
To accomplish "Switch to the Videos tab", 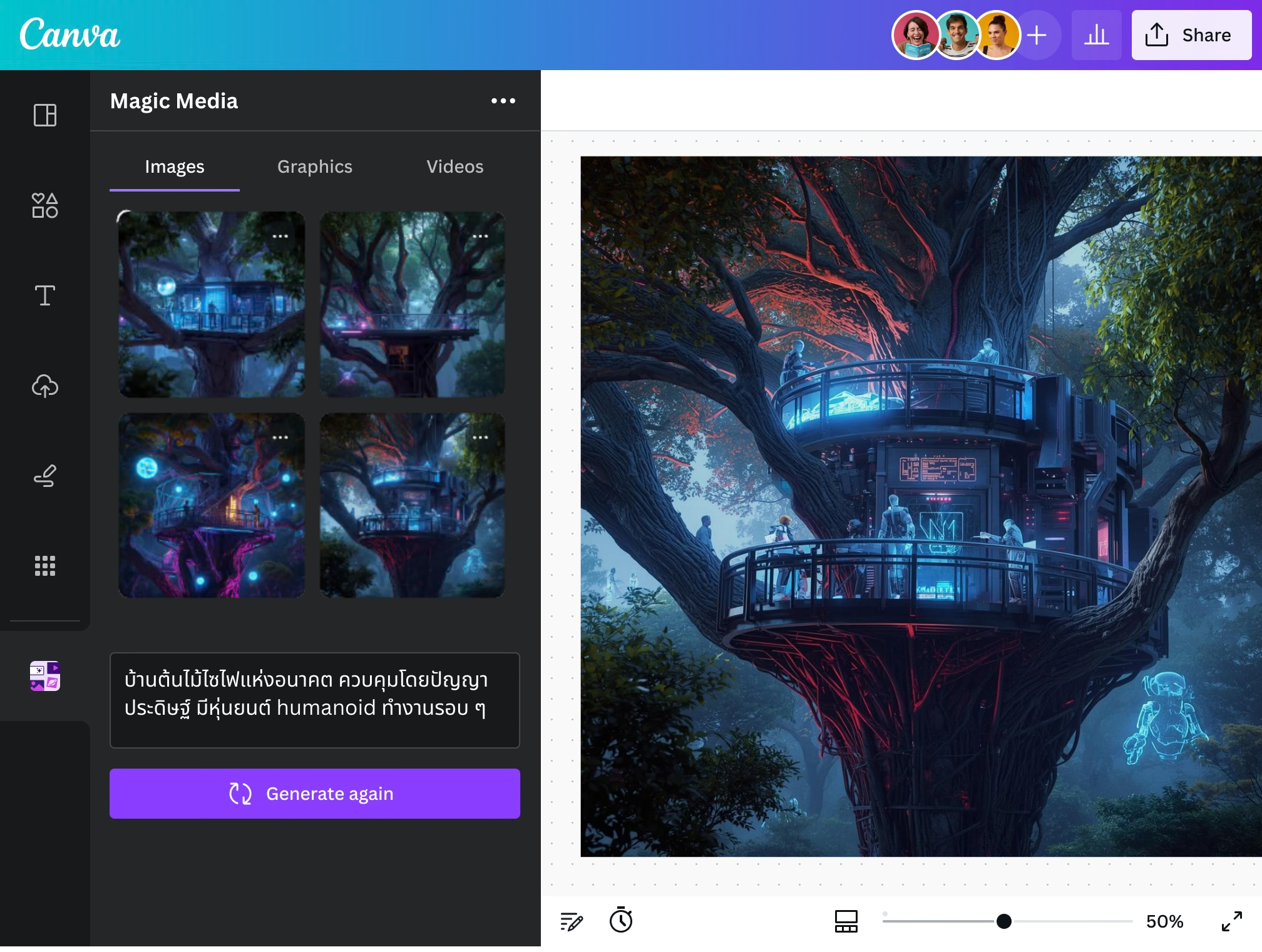I will coord(455,167).
